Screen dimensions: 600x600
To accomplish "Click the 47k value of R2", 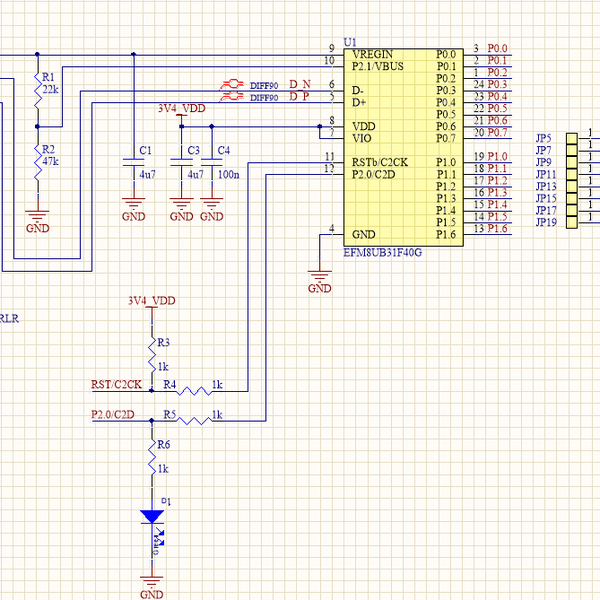I will pyautogui.click(x=51, y=161).
